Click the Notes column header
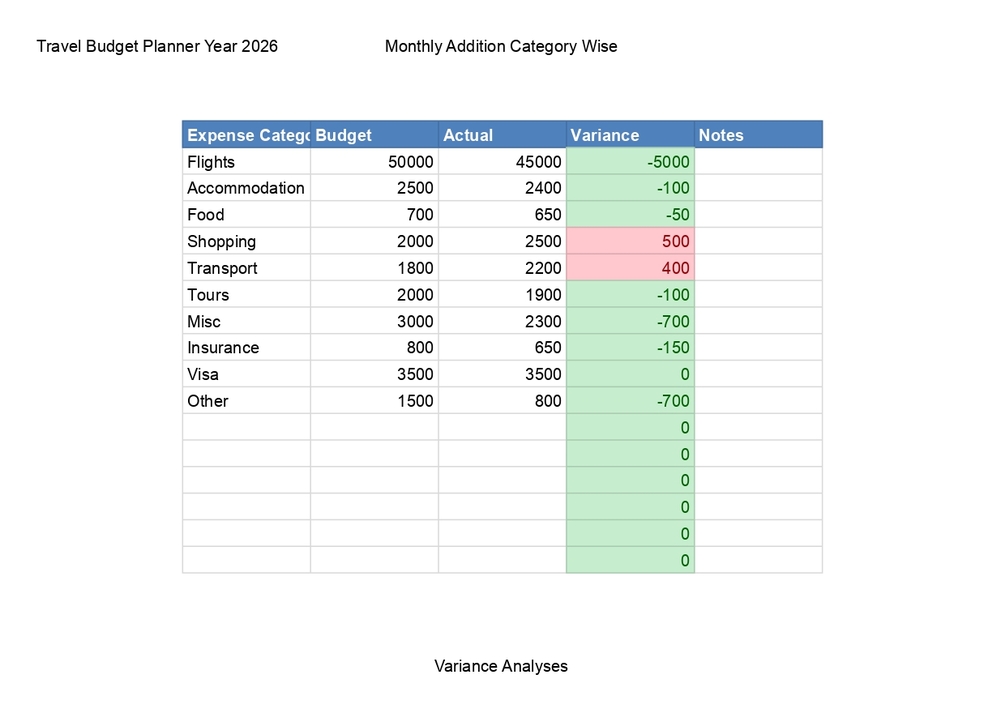The height and width of the screenshot is (709, 1005). [x=758, y=135]
